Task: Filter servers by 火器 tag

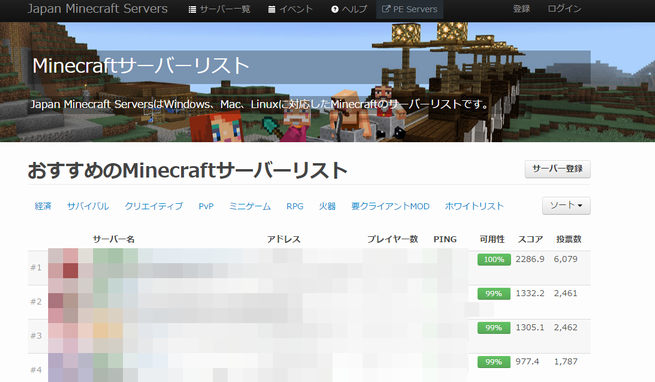Action: pos(327,206)
